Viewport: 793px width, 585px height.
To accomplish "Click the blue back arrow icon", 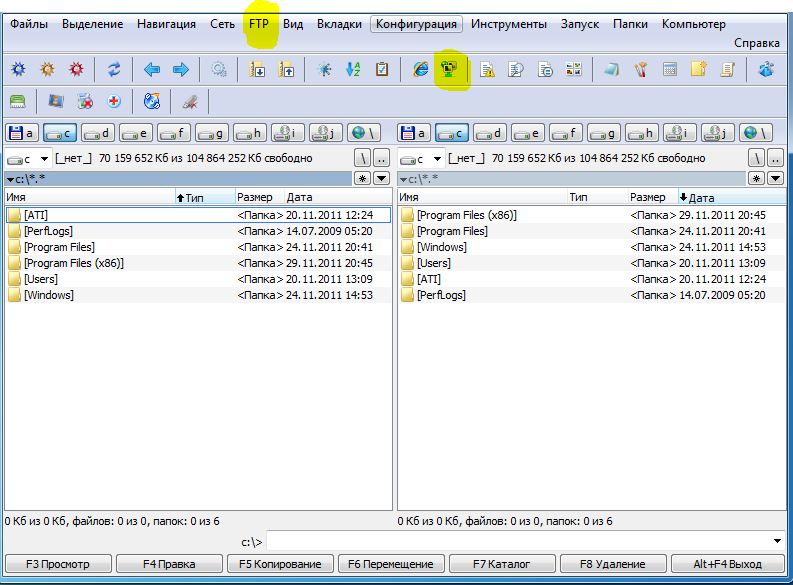I will tap(152, 69).
